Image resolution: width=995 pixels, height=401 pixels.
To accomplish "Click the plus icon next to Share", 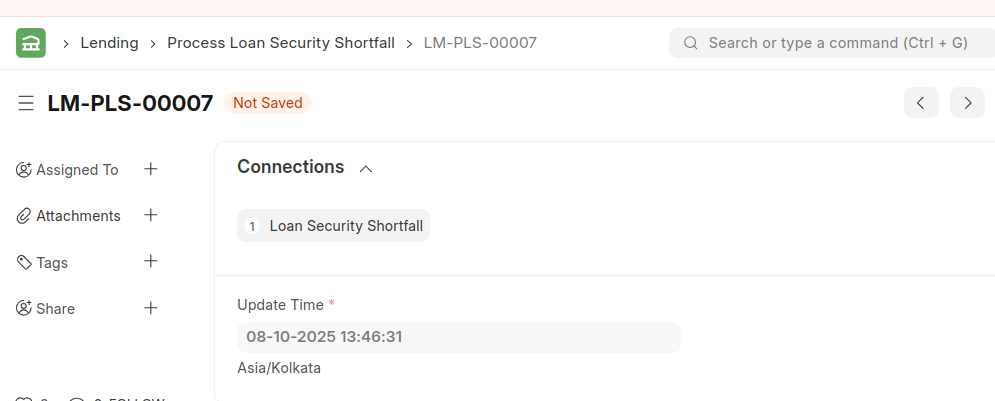I will pyautogui.click(x=151, y=308).
